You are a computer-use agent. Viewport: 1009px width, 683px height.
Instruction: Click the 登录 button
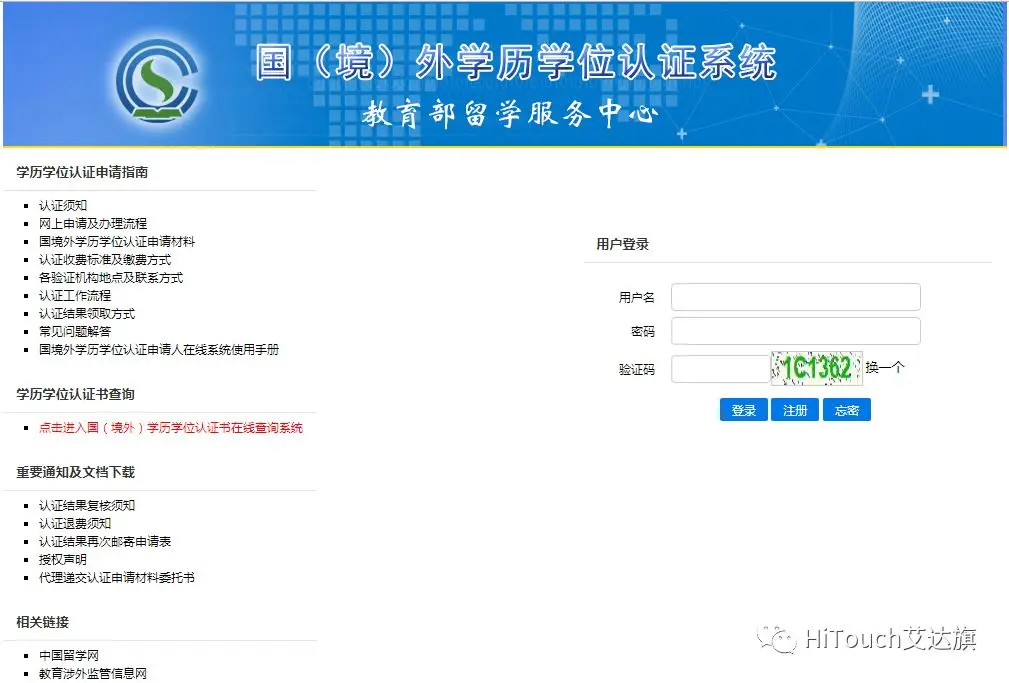pos(744,410)
